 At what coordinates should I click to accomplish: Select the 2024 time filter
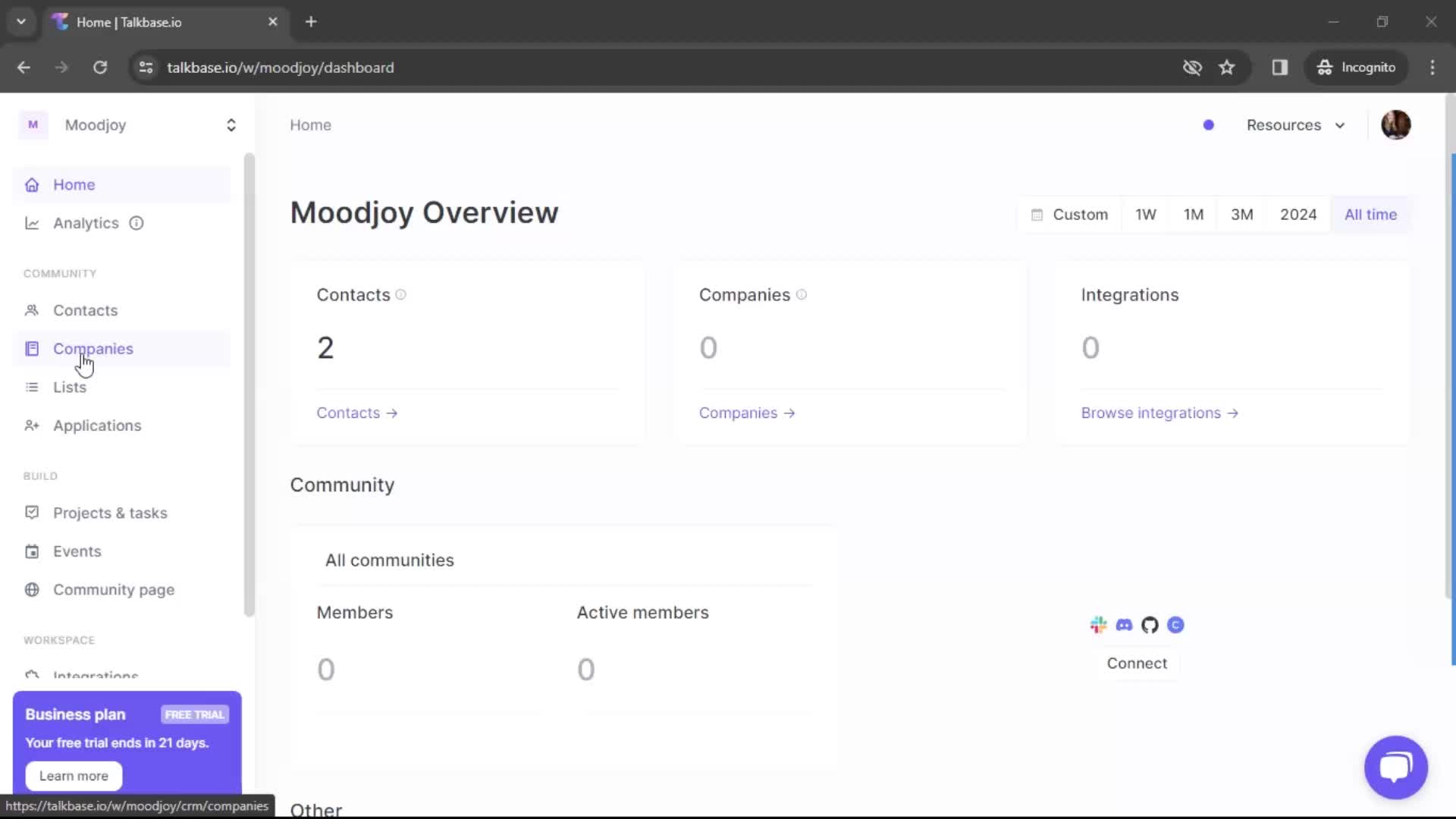[x=1298, y=215]
